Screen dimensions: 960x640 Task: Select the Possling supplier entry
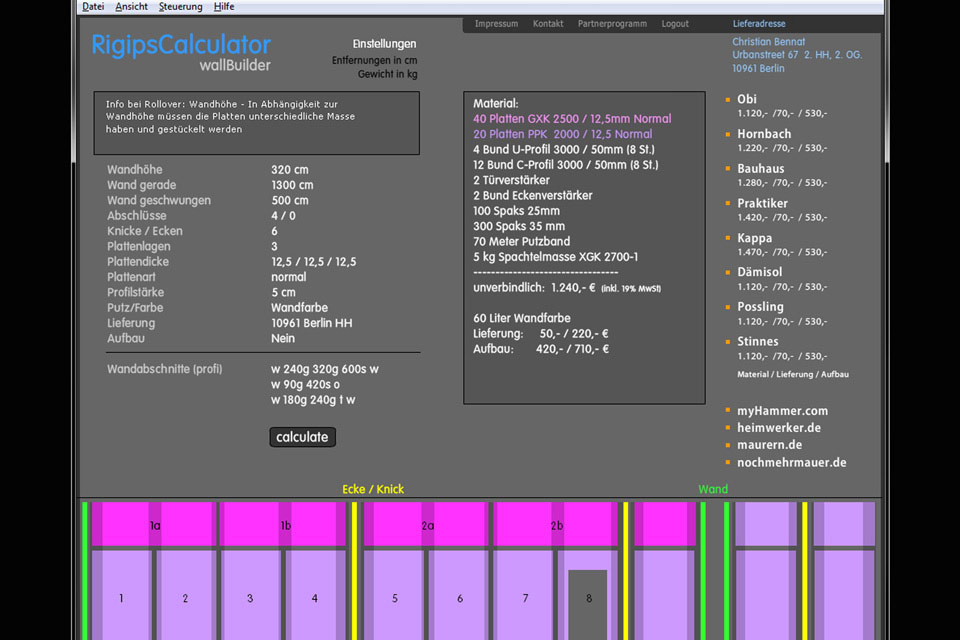click(x=760, y=307)
